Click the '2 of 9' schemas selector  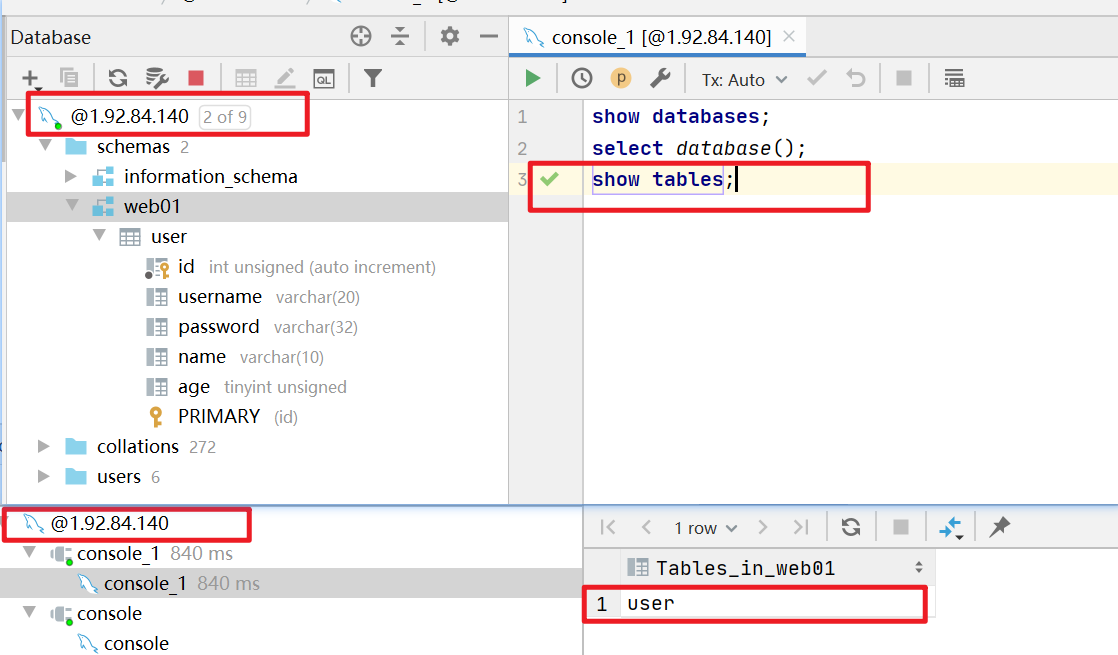pyautogui.click(x=225, y=117)
